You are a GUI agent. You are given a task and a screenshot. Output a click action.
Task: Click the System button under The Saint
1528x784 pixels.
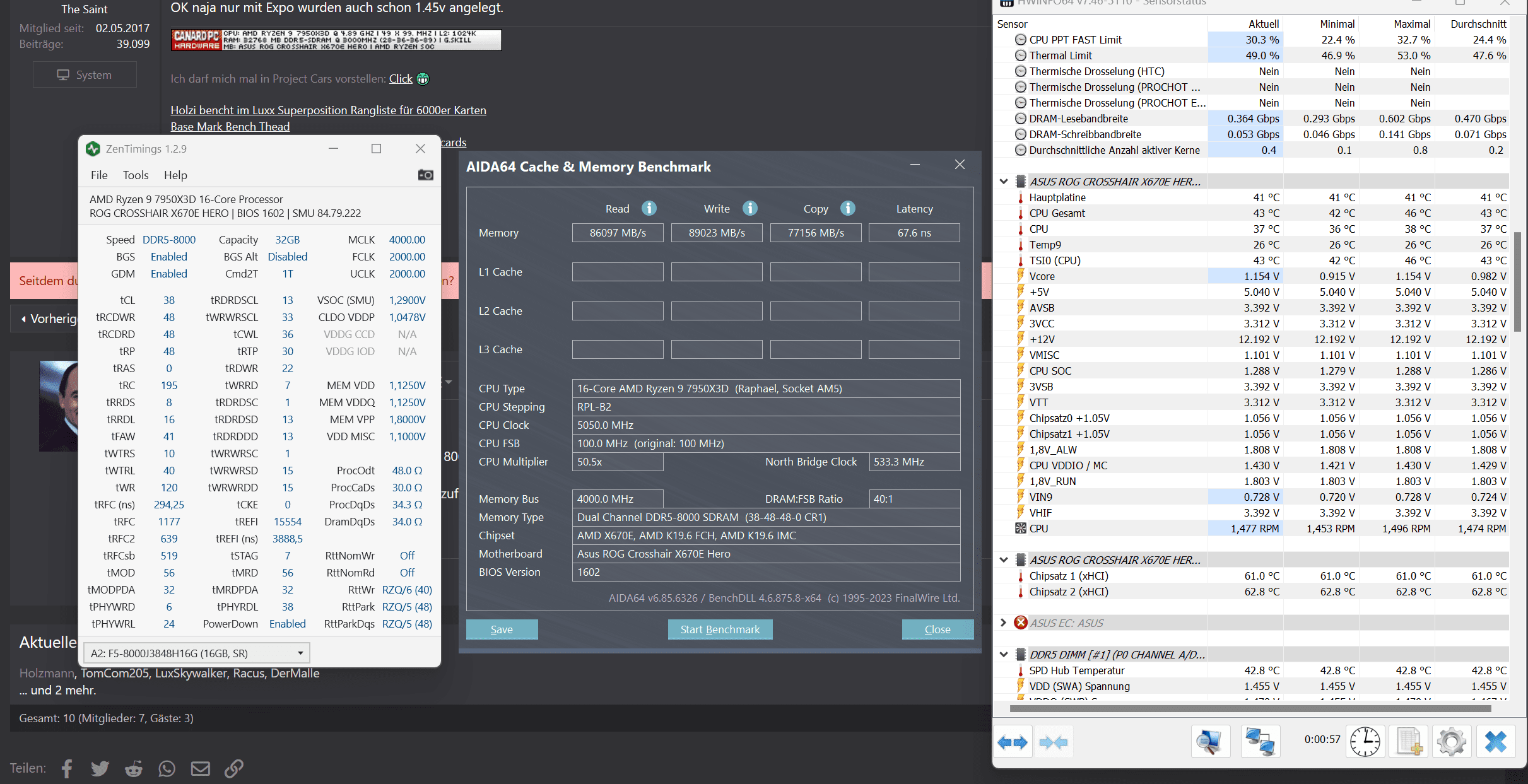pyautogui.click(x=85, y=75)
